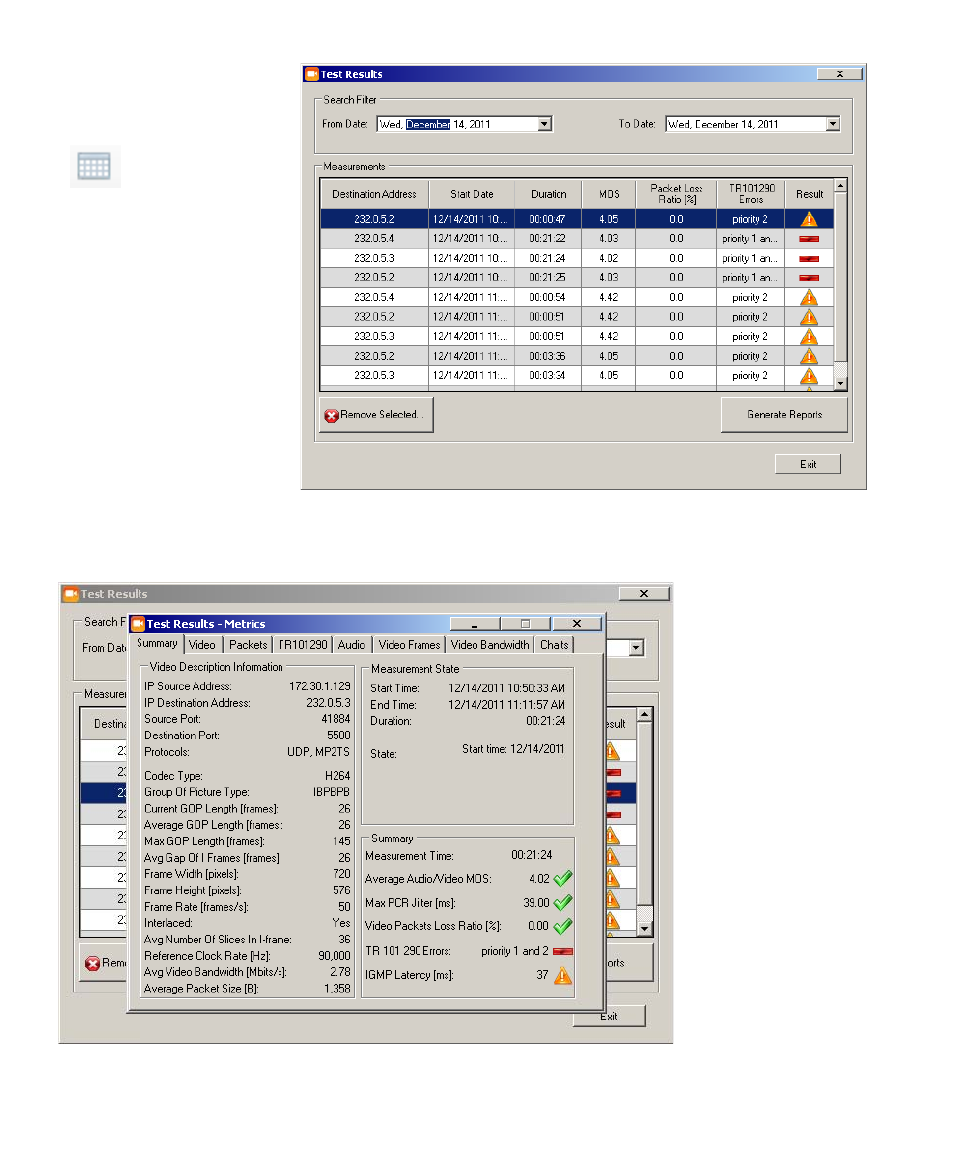Click the warning icon in the 232.0.5.2 00:00:51 row
This screenshot has height=1158, width=954.
point(809,317)
